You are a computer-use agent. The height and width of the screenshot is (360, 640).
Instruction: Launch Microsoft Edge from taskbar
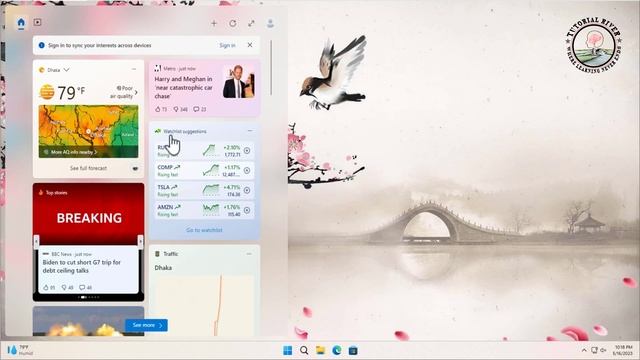[337, 350]
